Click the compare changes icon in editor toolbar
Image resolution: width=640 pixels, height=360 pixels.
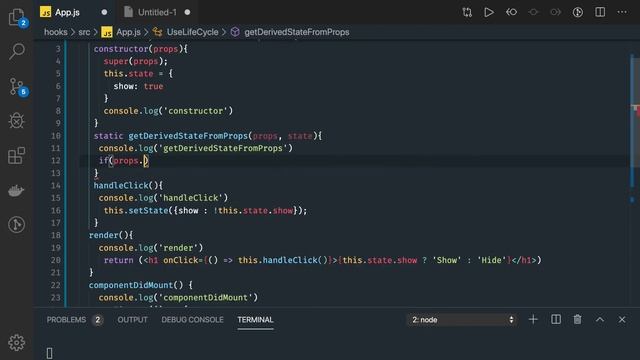(x=467, y=12)
